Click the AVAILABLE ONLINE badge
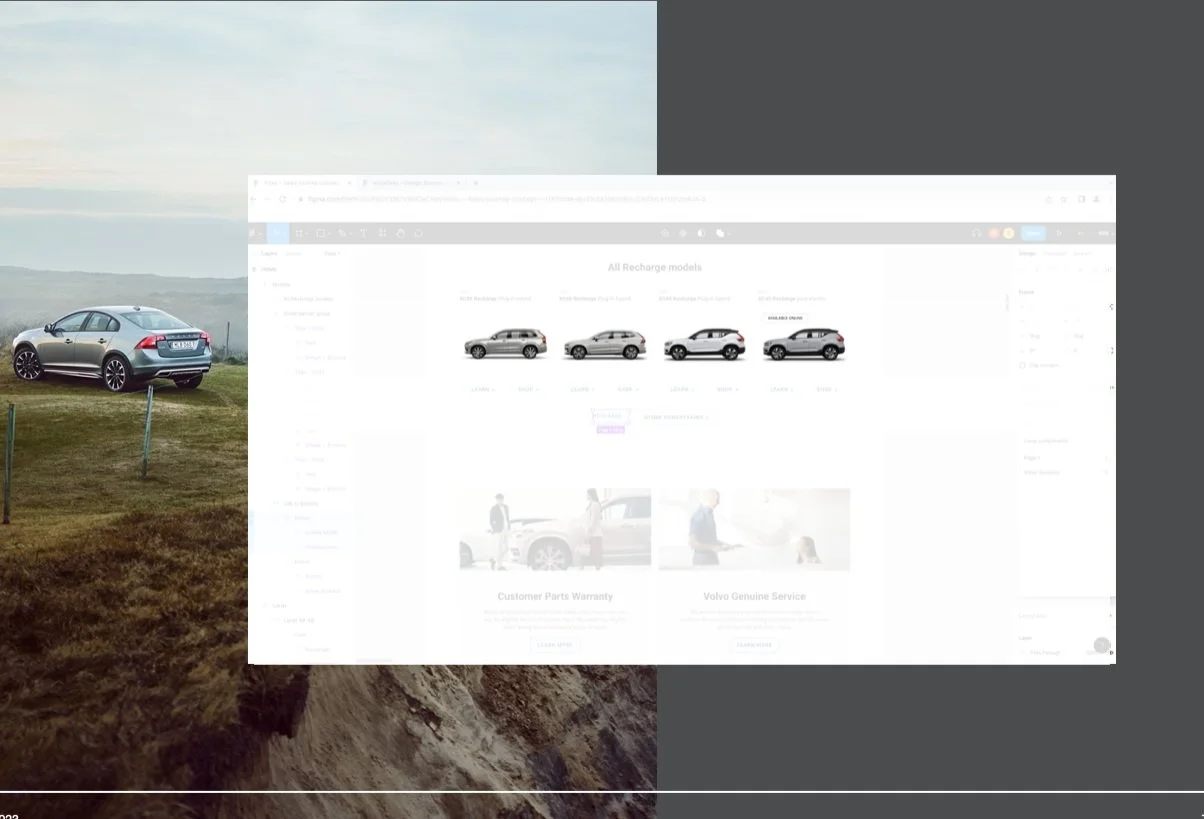Image resolution: width=1204 pixels, height=819 pixels. pyautogui.click(x=785, y=318)
